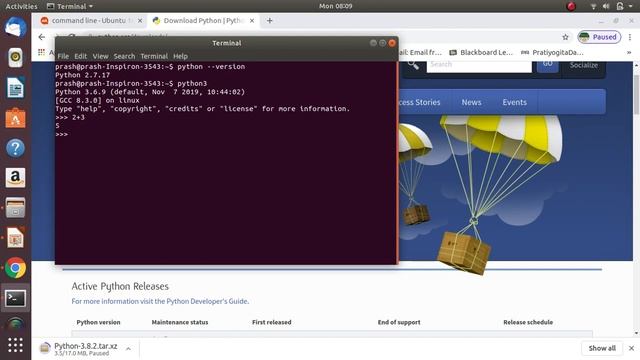Image resolution: width=640 pixels, height=360 pixels.
Task: Open the network indicator in top bar
Action: 593,6
